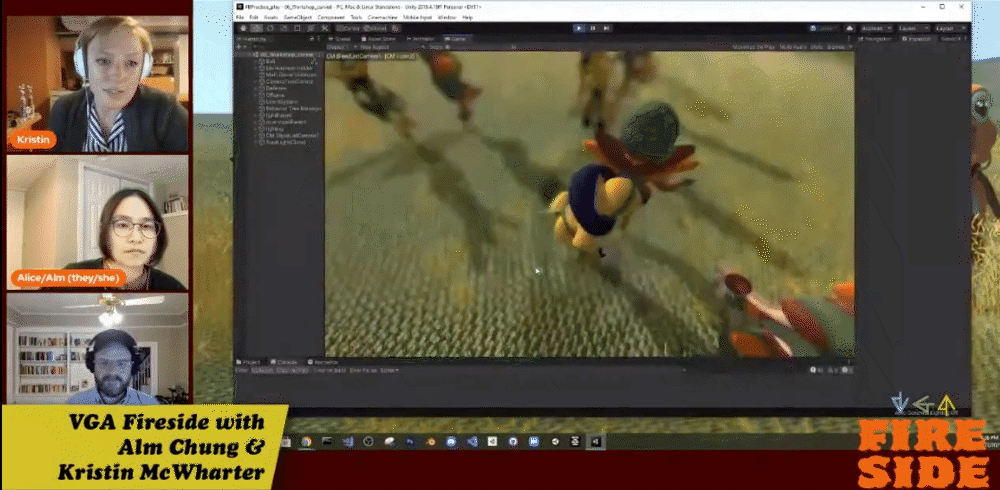Image resolution: width=1000 pixels, height=490 pixels.
Task: Select the Move tool in Unity toolbar
Action: tap(257, 28)
